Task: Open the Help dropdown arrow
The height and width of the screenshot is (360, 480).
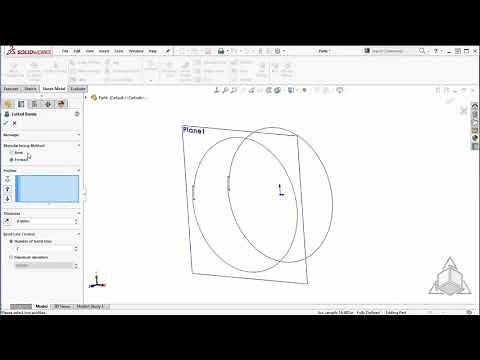Action: pos(441,51)
